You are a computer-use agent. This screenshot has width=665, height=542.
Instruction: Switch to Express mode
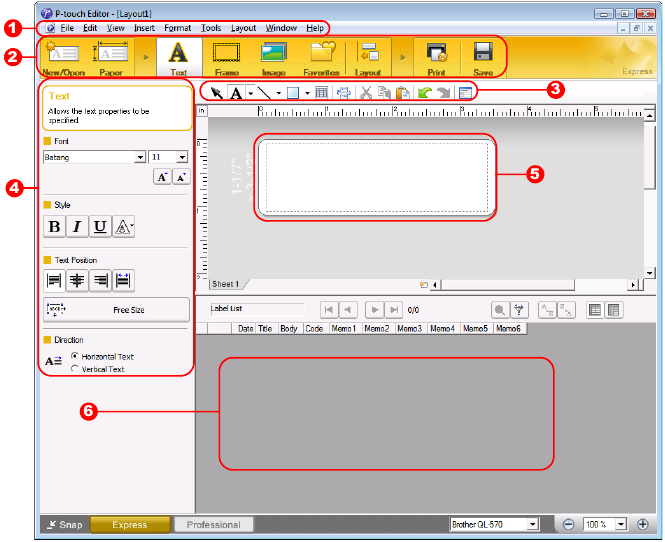point(130,525)
